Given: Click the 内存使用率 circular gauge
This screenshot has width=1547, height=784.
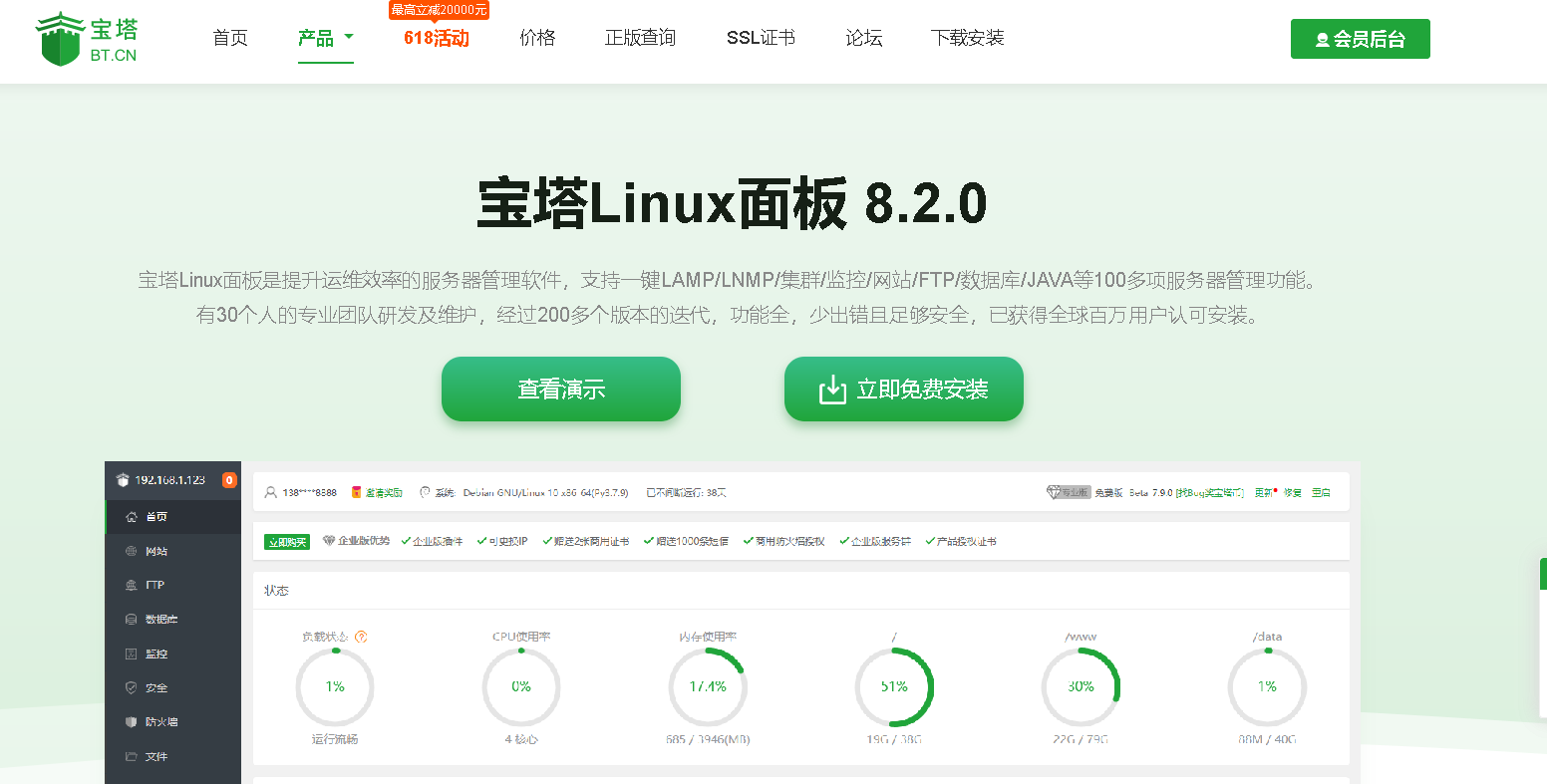Looking at the screenshot, I should tap(708, 686).
